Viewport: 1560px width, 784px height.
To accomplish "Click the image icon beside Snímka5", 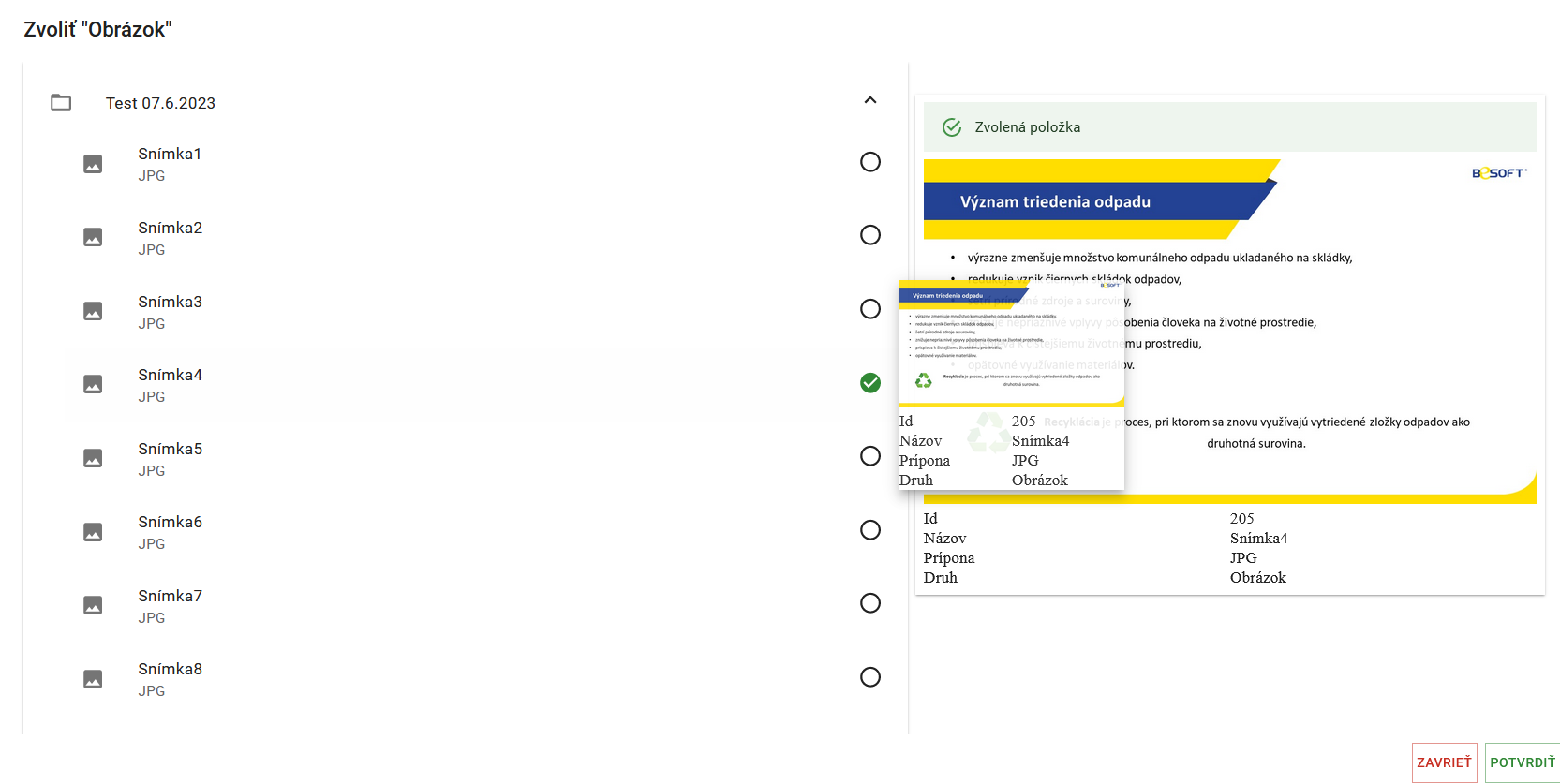I will coord(93,458).
